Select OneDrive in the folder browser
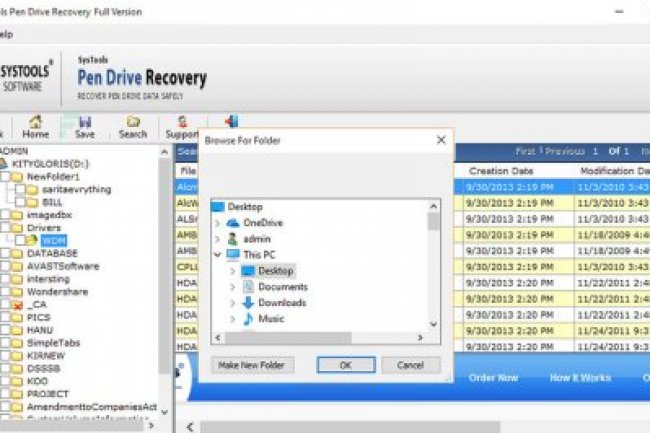 [x=262, y=222]
